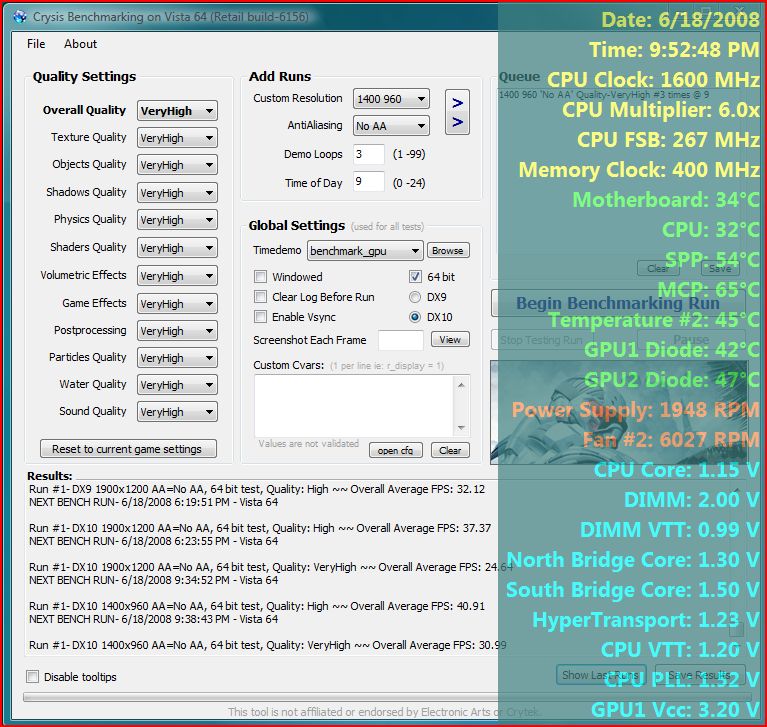The image size is (767, 727).
Task: Click the Save Results button
Action: click(x=700, y=675)
